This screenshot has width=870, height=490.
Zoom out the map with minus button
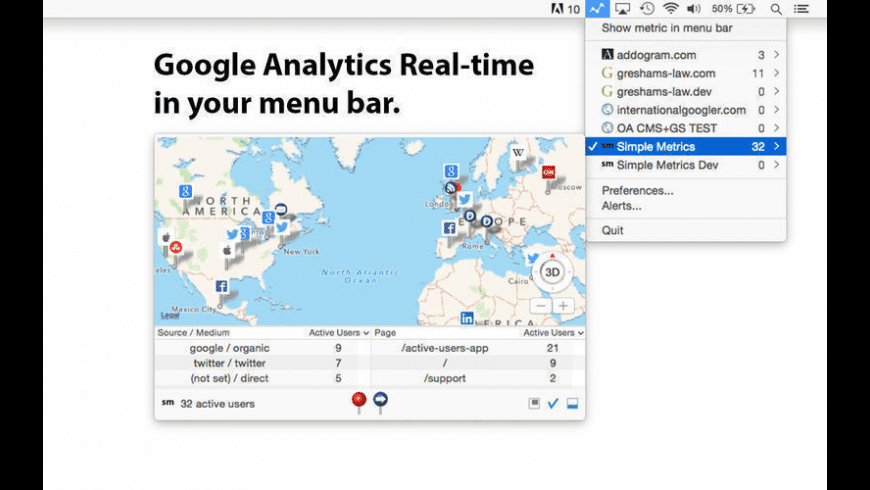540,306
